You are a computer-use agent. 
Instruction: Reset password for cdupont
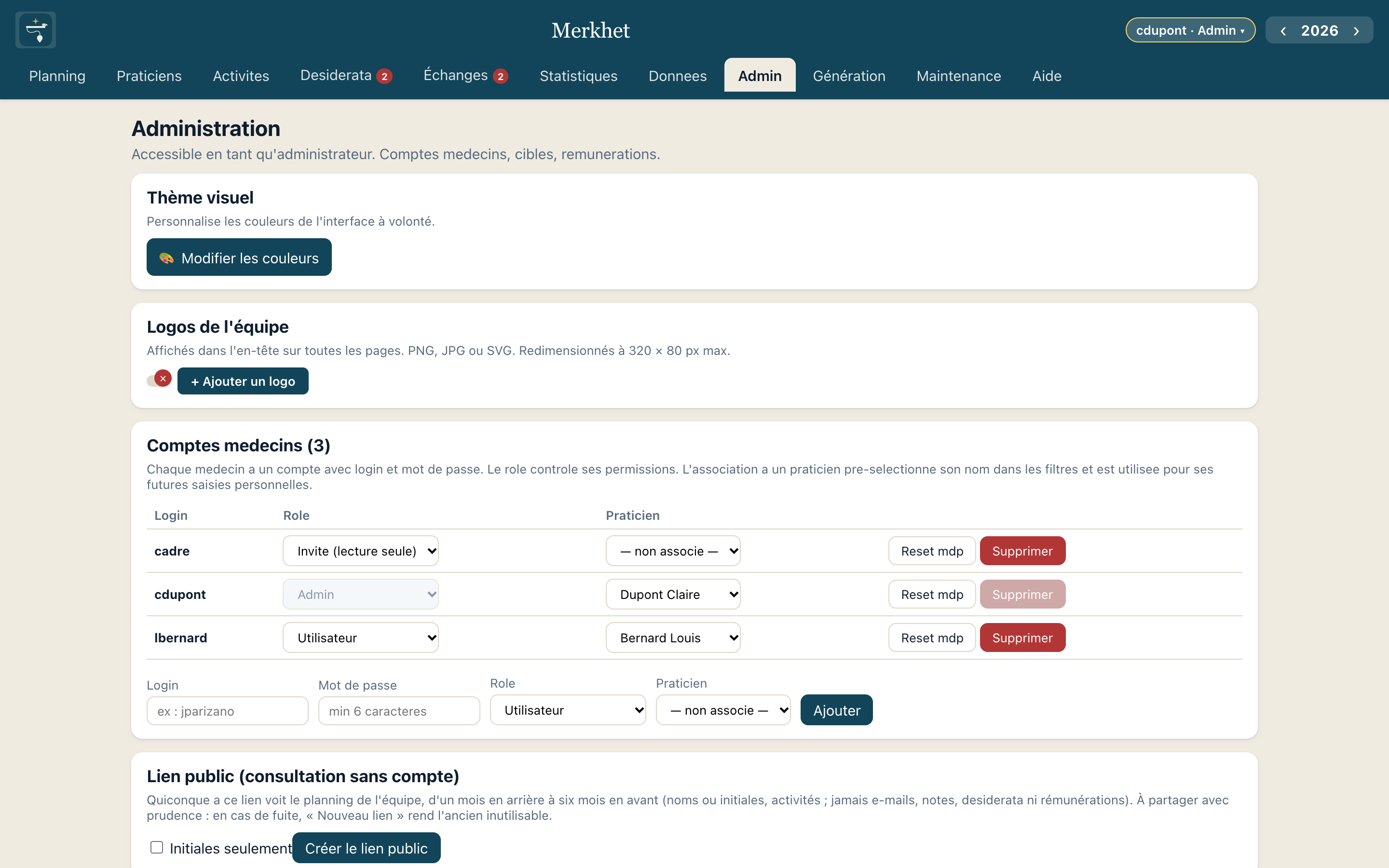point(932,594)
